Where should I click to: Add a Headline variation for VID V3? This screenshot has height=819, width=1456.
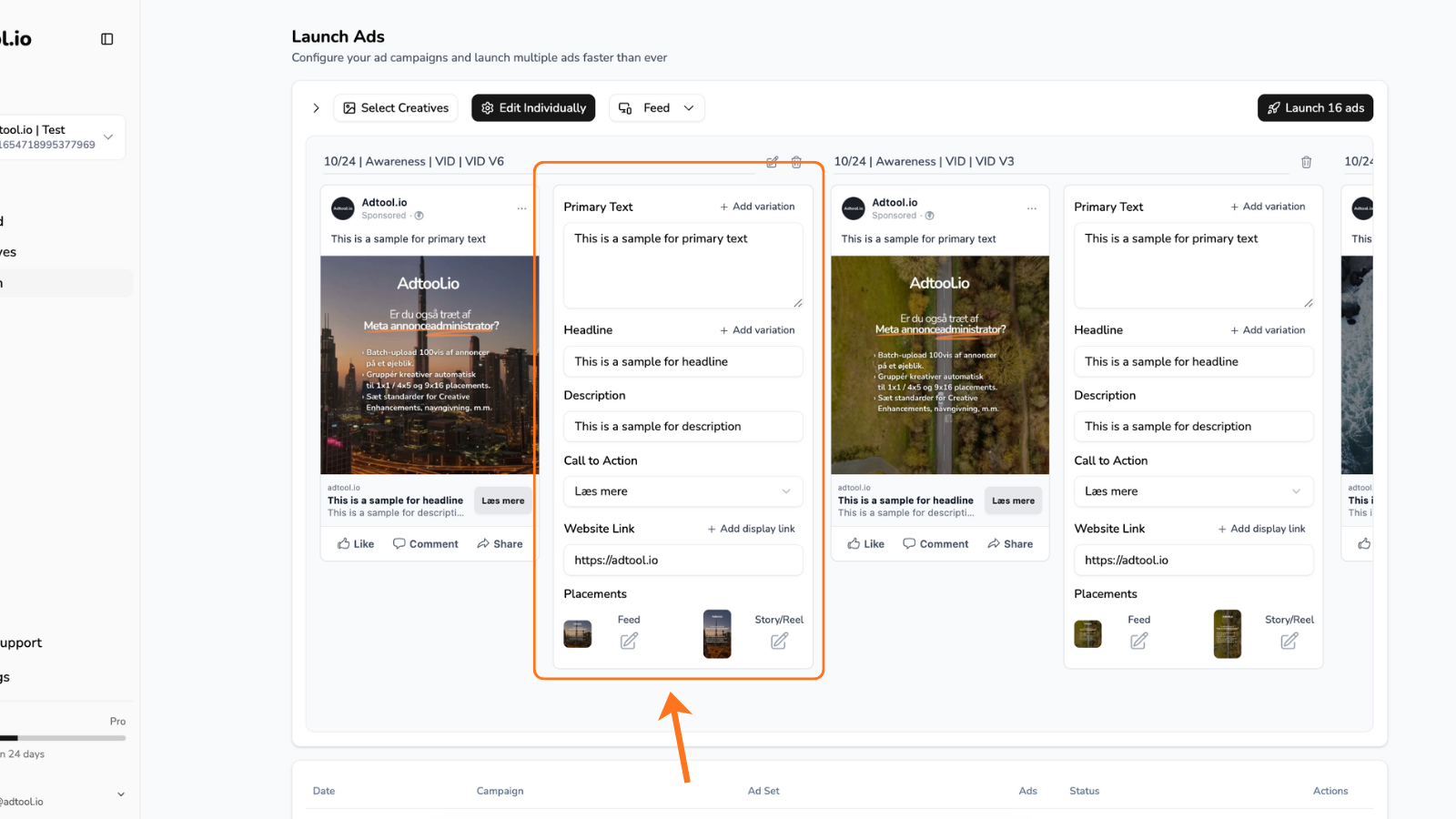pyautogui.click(x=1268, y=330)
